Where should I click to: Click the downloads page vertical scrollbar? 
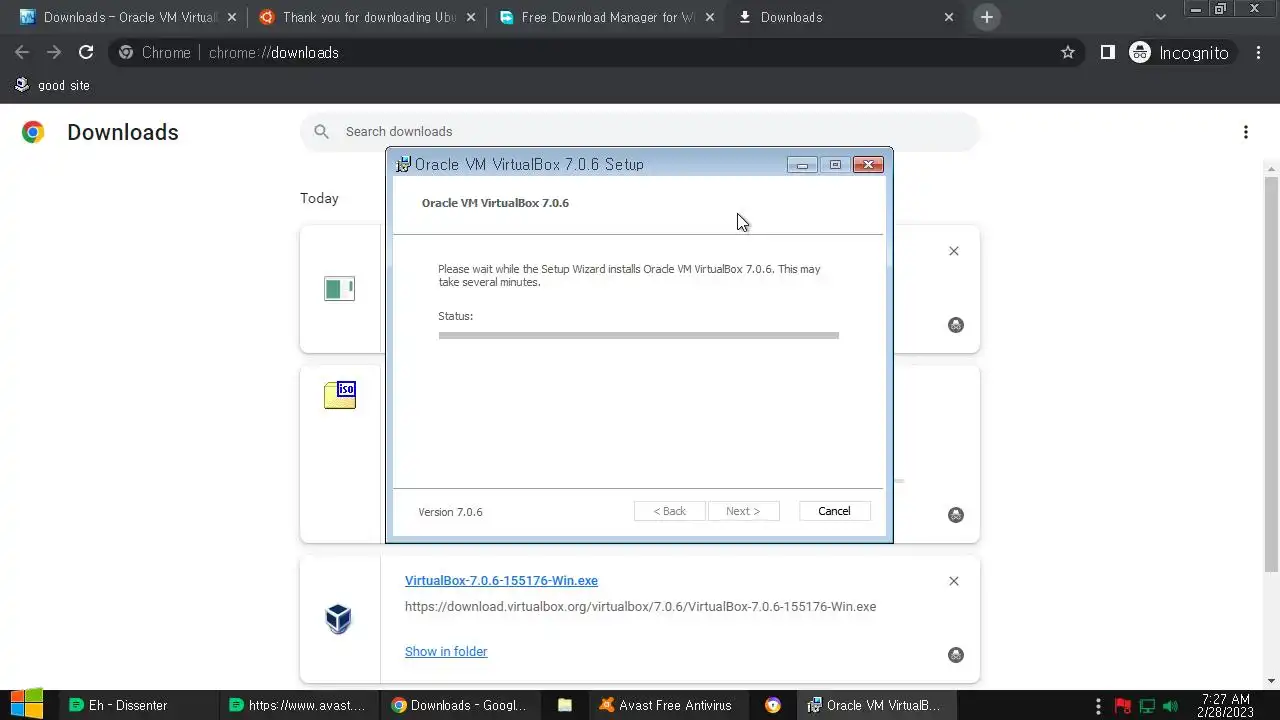pos(1271,376)
